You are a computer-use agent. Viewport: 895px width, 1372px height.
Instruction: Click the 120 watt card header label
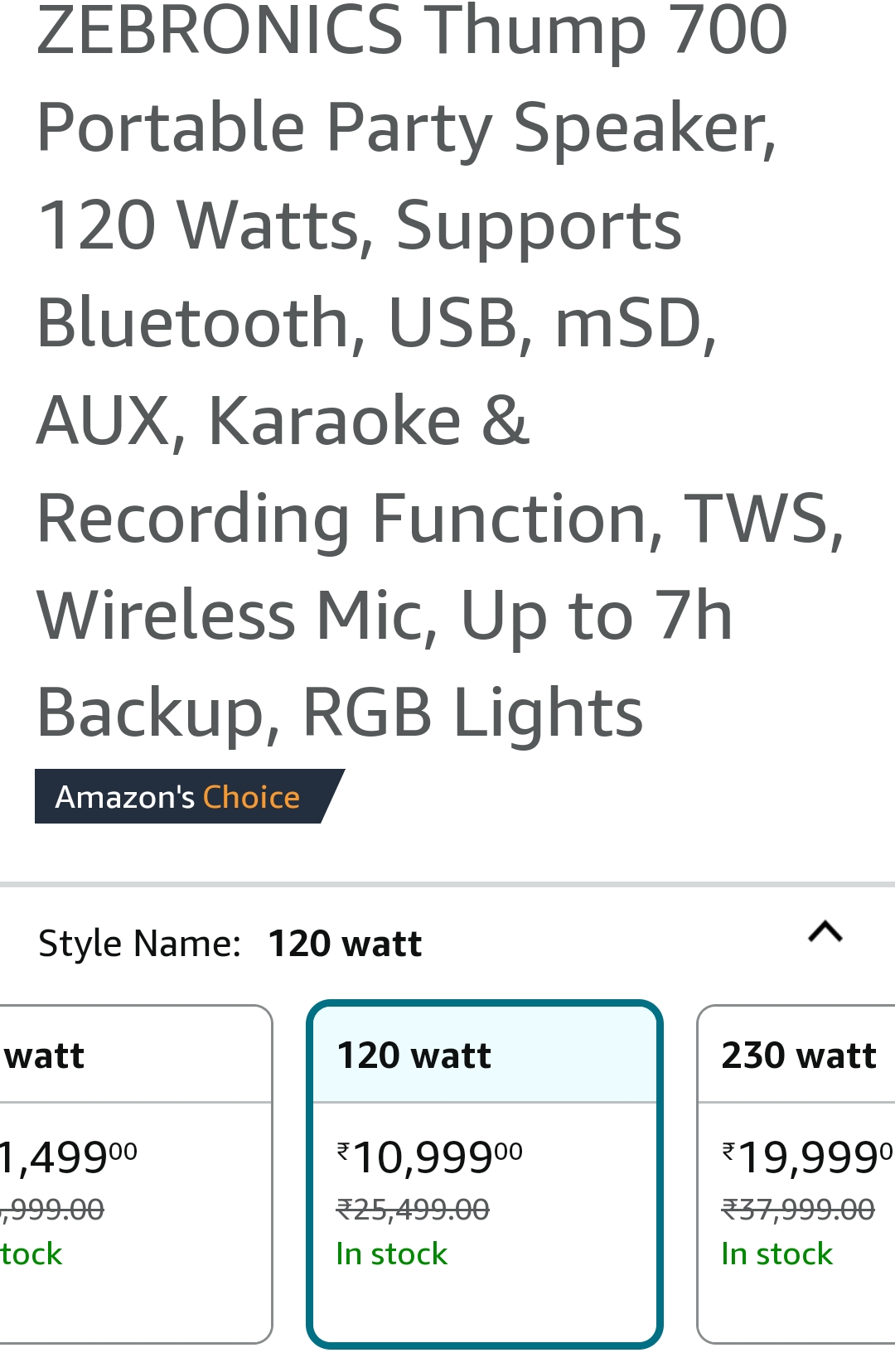pyautogui.click(x=414, y=1056)
